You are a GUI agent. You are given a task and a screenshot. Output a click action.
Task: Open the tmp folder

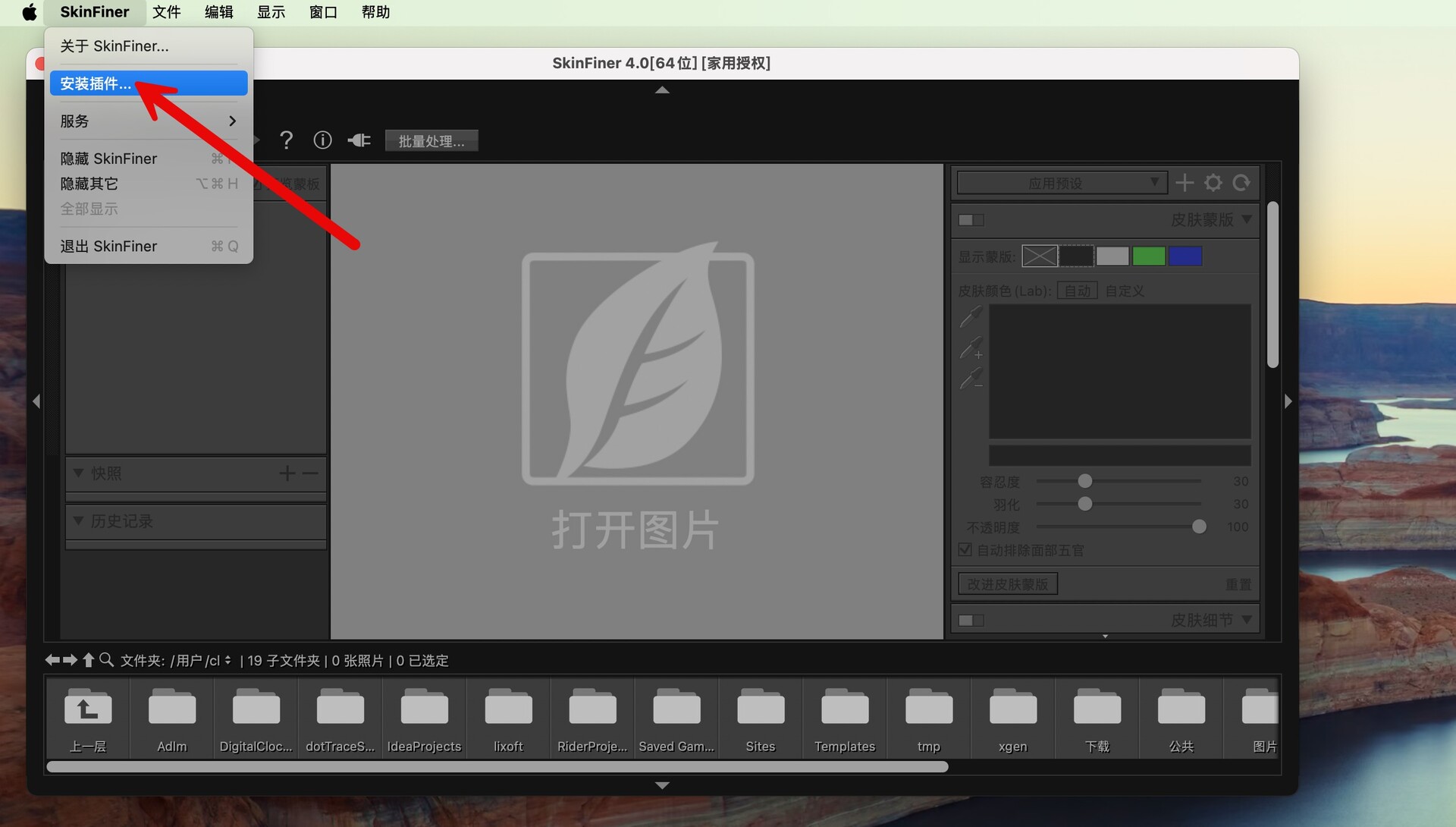click(x=929, y=718)
